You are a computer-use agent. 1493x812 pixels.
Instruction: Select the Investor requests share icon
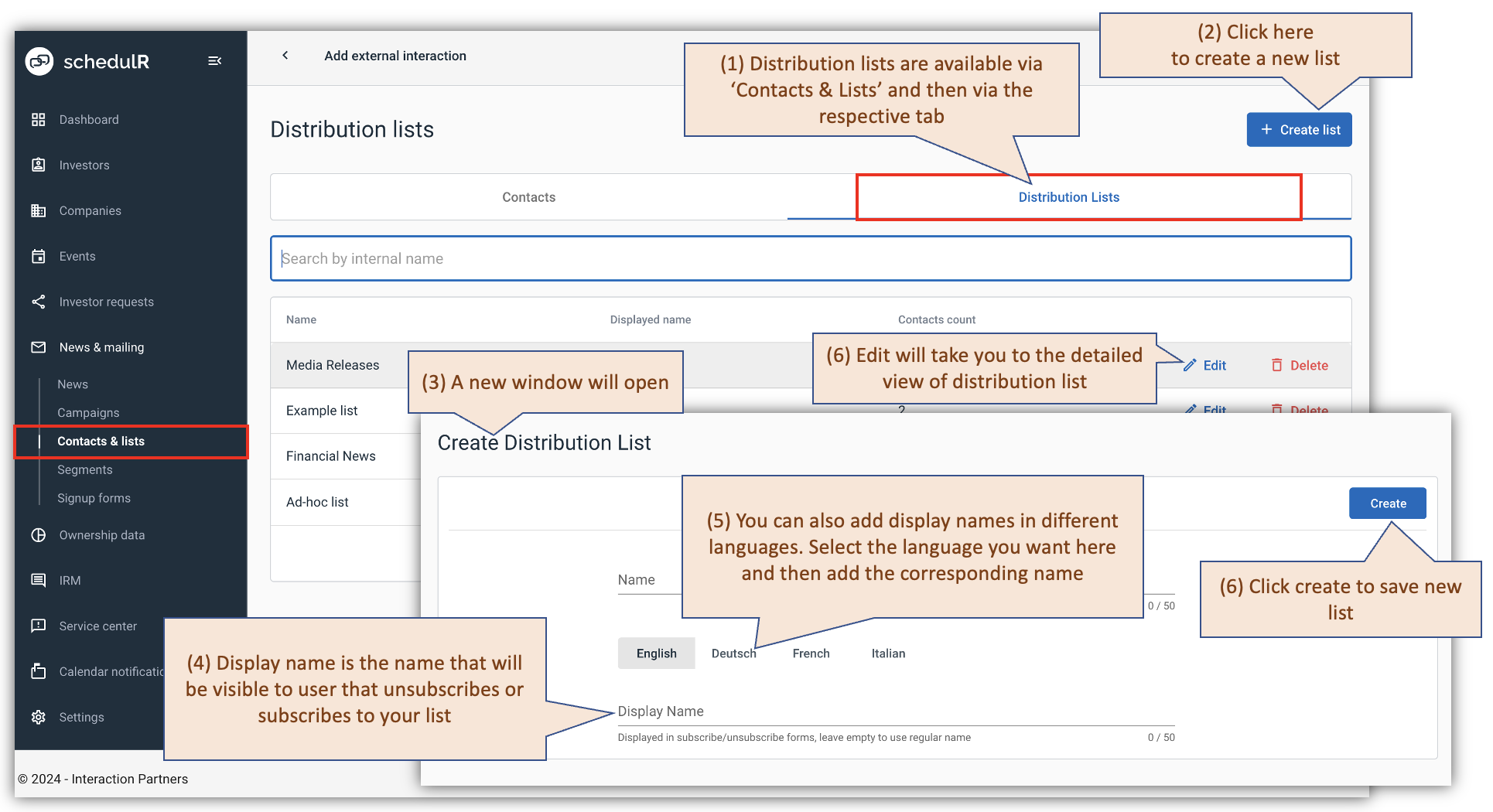click(39, 302)
